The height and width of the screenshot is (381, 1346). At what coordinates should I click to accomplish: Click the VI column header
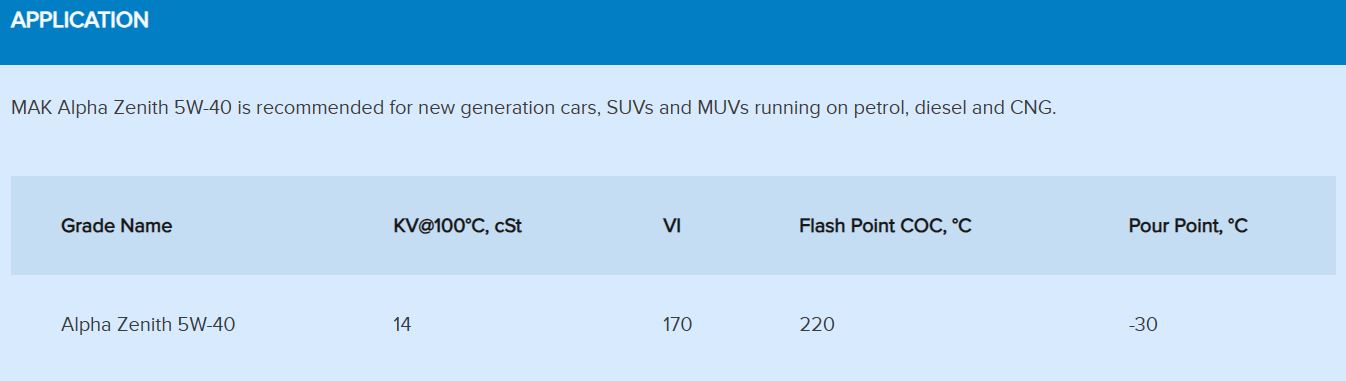(672, 226)
